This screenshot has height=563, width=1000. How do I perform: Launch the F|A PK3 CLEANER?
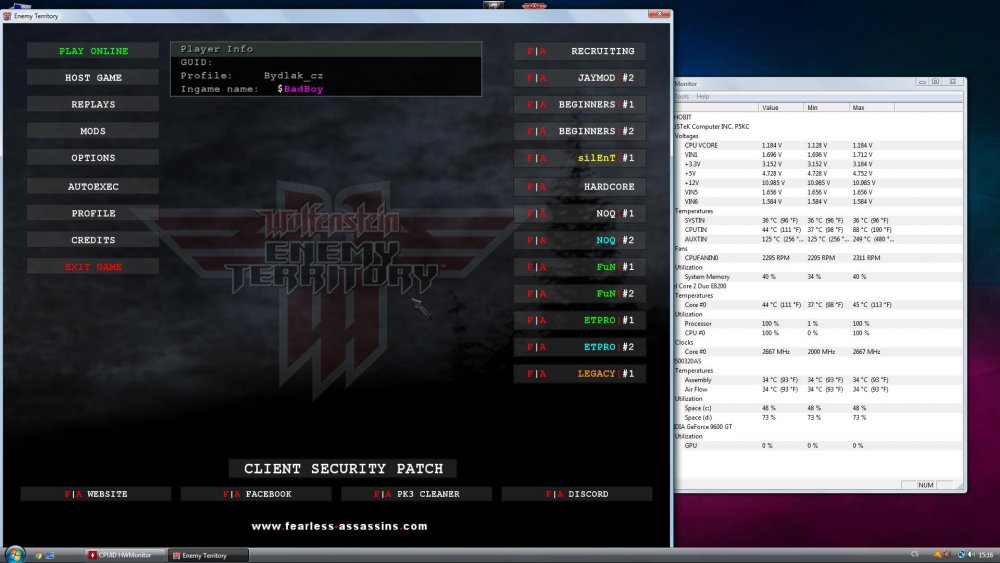coord(416,494)
